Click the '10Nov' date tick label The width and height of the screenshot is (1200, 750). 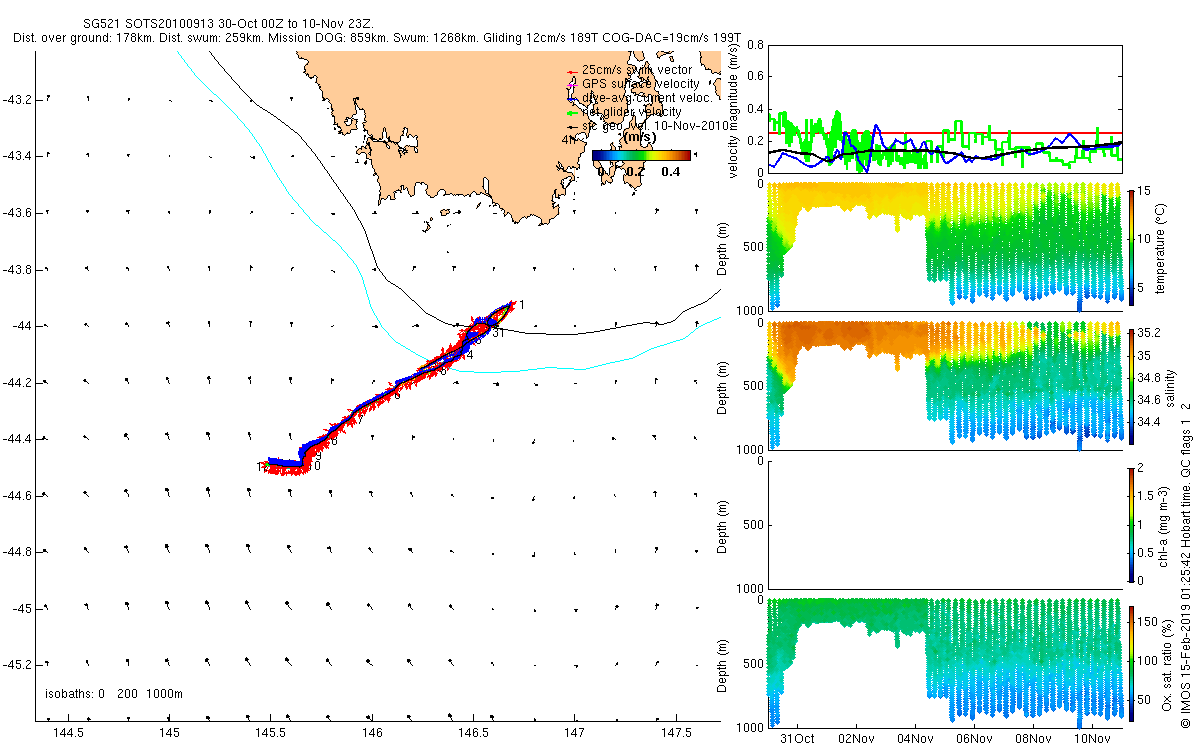coord(1092,738)
